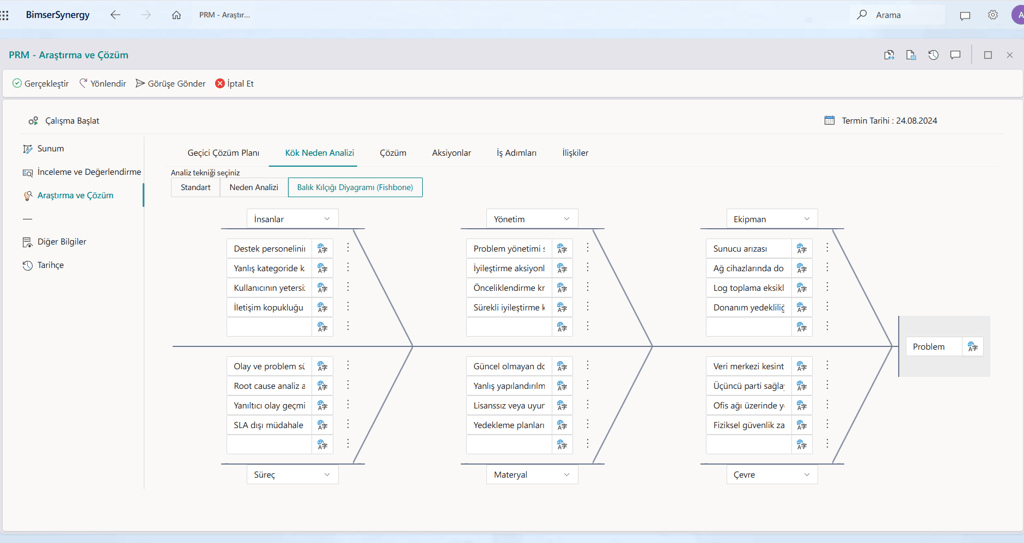
Task: Click the history clock icon in panel header
Action: coord(933,55)
